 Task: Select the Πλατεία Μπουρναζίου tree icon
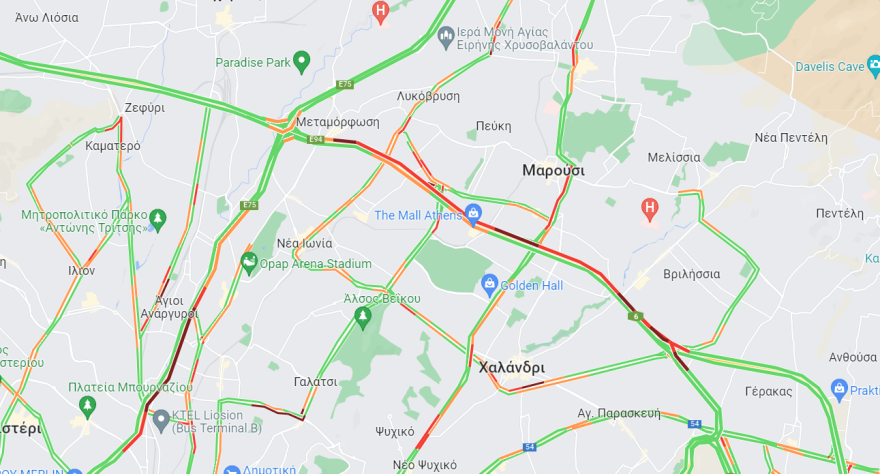click(87, 406)
